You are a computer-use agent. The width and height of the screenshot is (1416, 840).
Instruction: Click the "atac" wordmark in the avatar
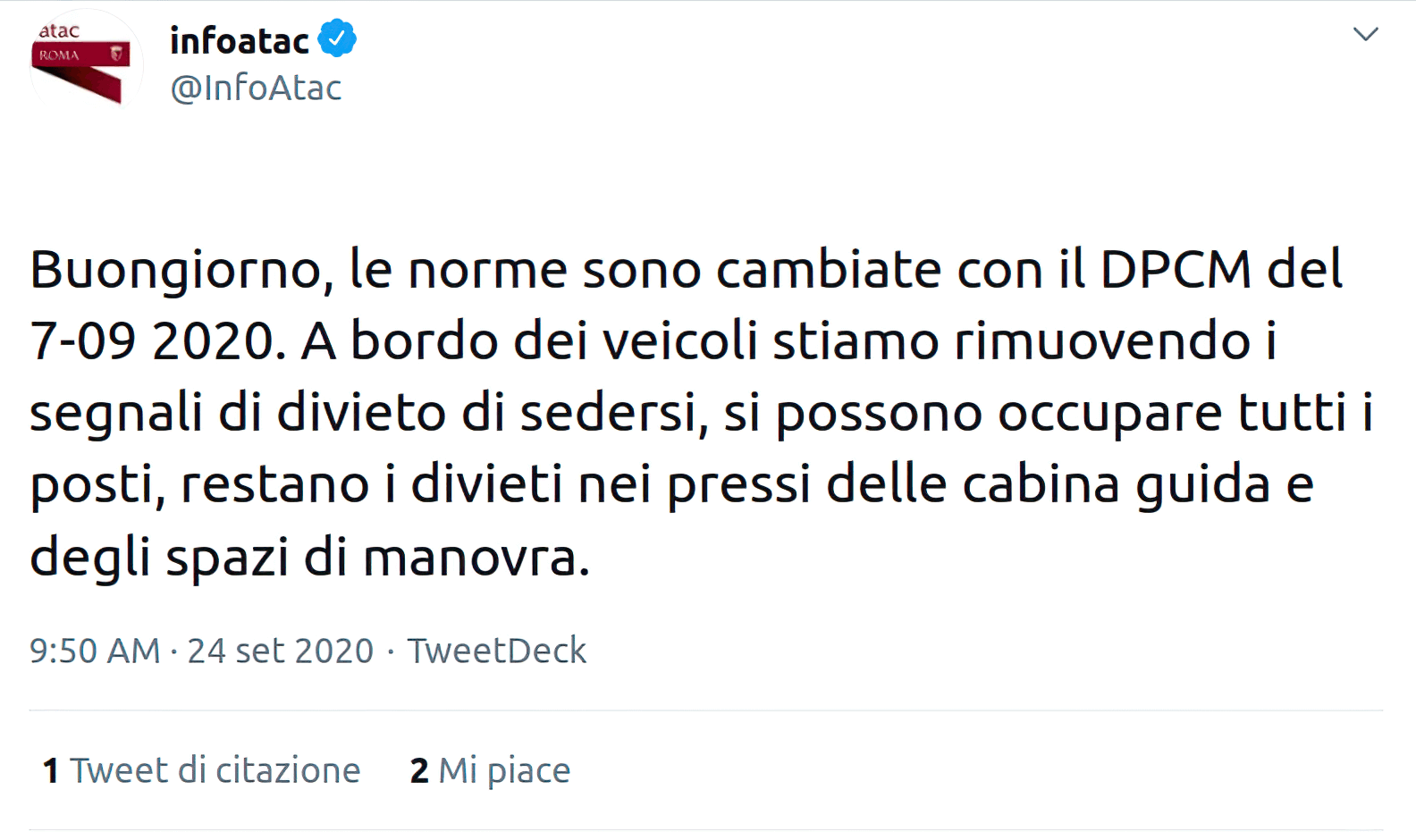click(59, 31)
